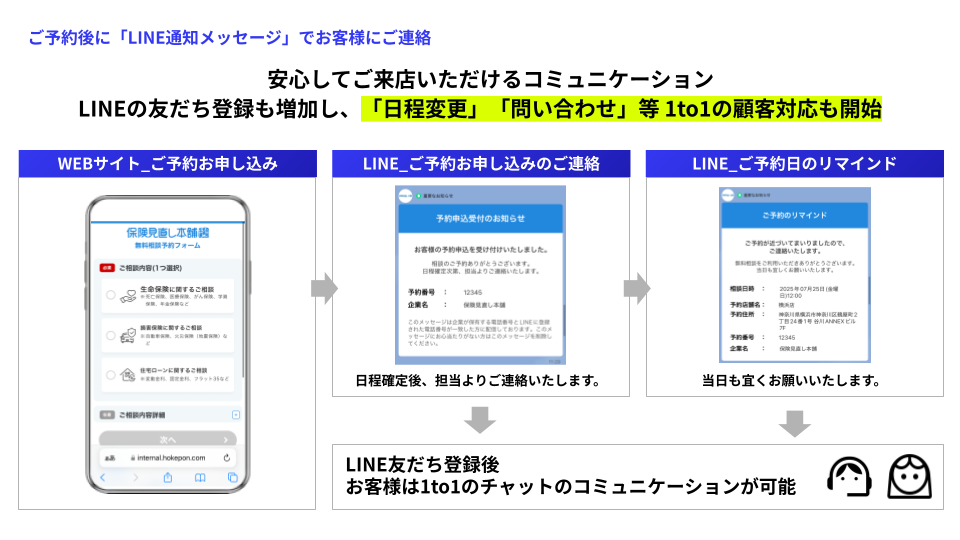Click the smiling customer face icon
The width and height of the screenshot is (960, 540).
pyautogui.click(x=910, y=476)
